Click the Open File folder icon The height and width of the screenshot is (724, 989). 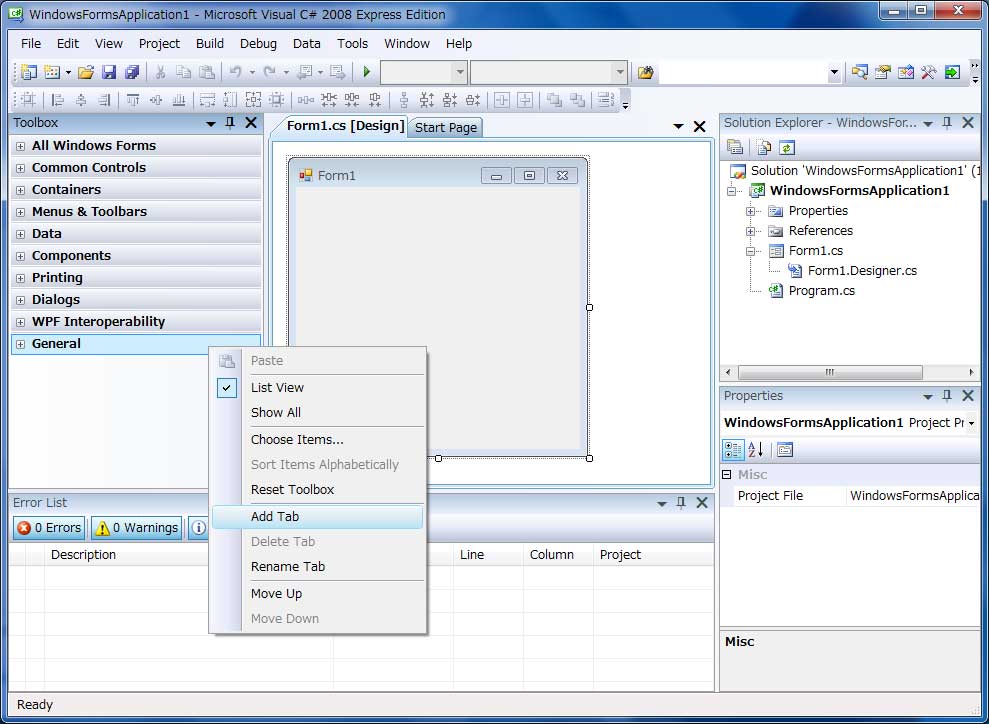coord(86,72)
